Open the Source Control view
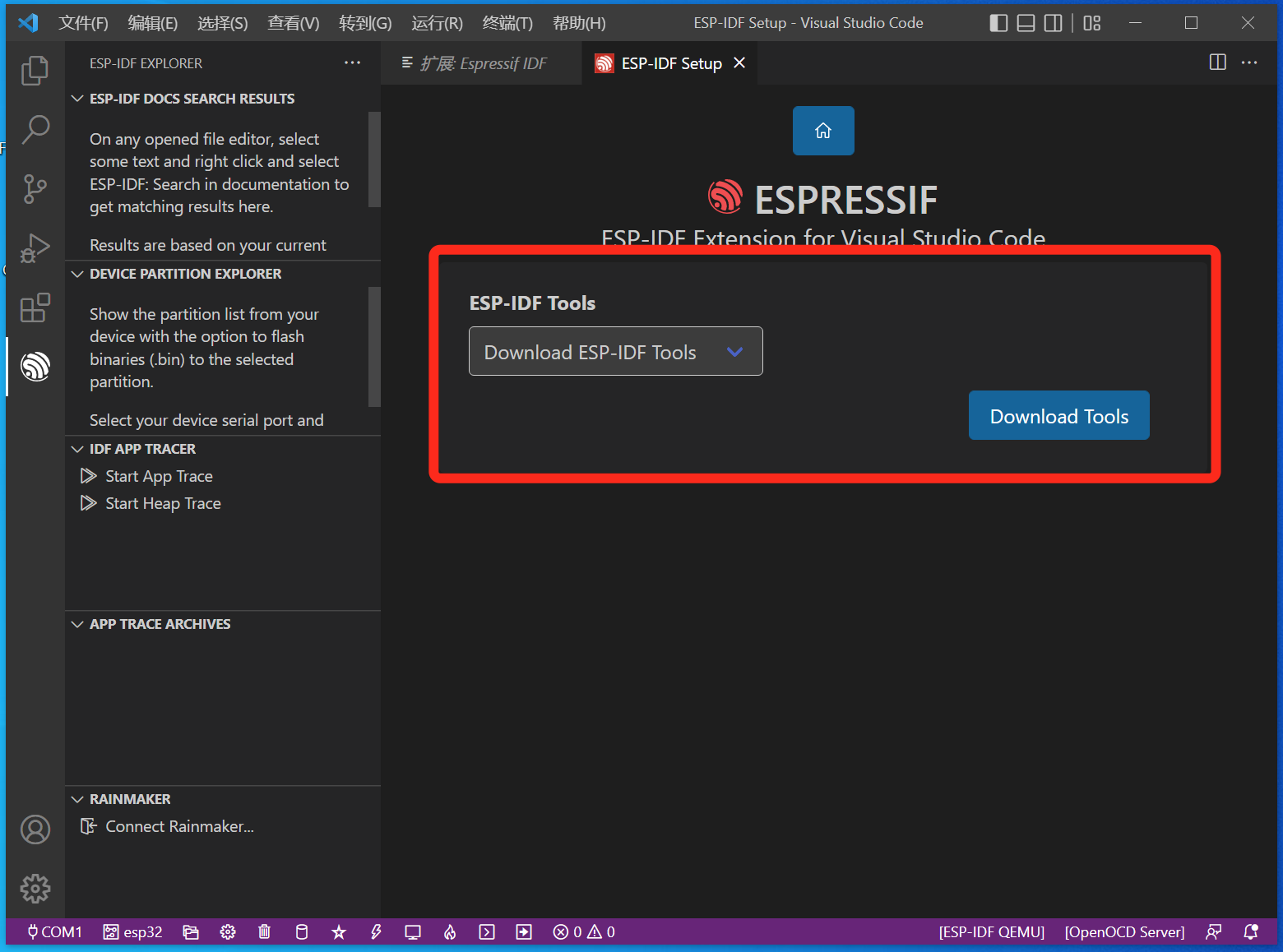Image resolution: width=1283 pixels, height=952 pixels. [x=35, y=188]
